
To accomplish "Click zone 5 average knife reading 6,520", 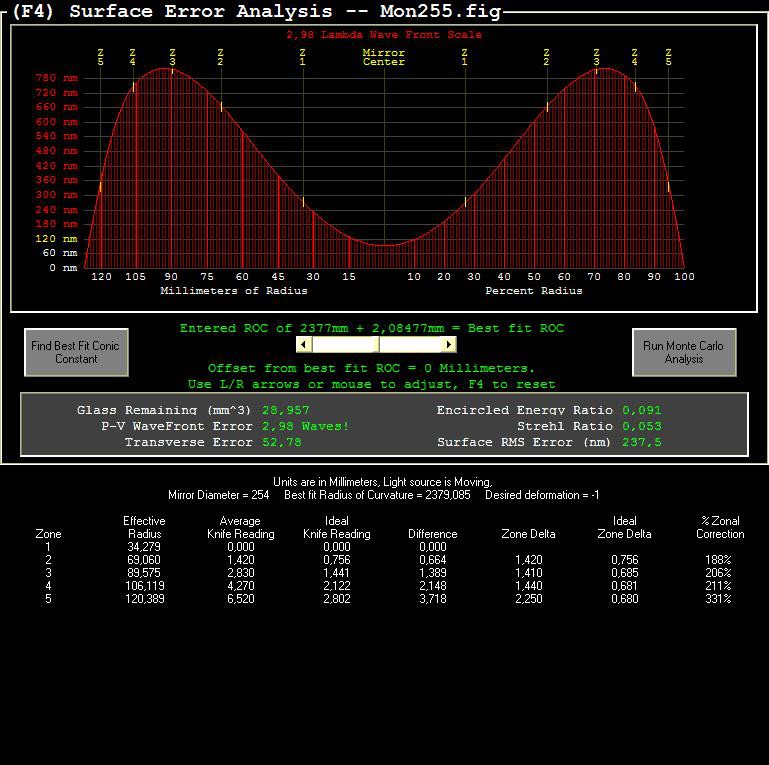I will [240, 599].
